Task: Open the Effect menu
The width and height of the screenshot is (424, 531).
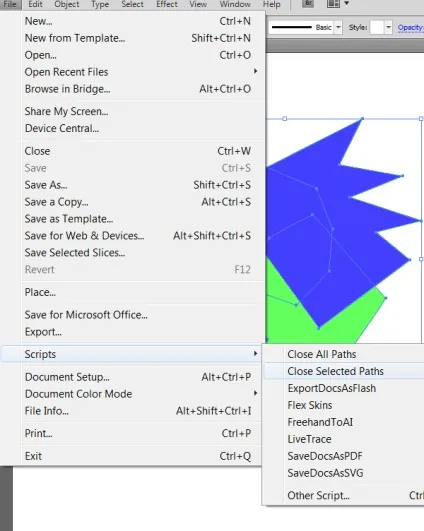Action: click(x=167, y=4)
